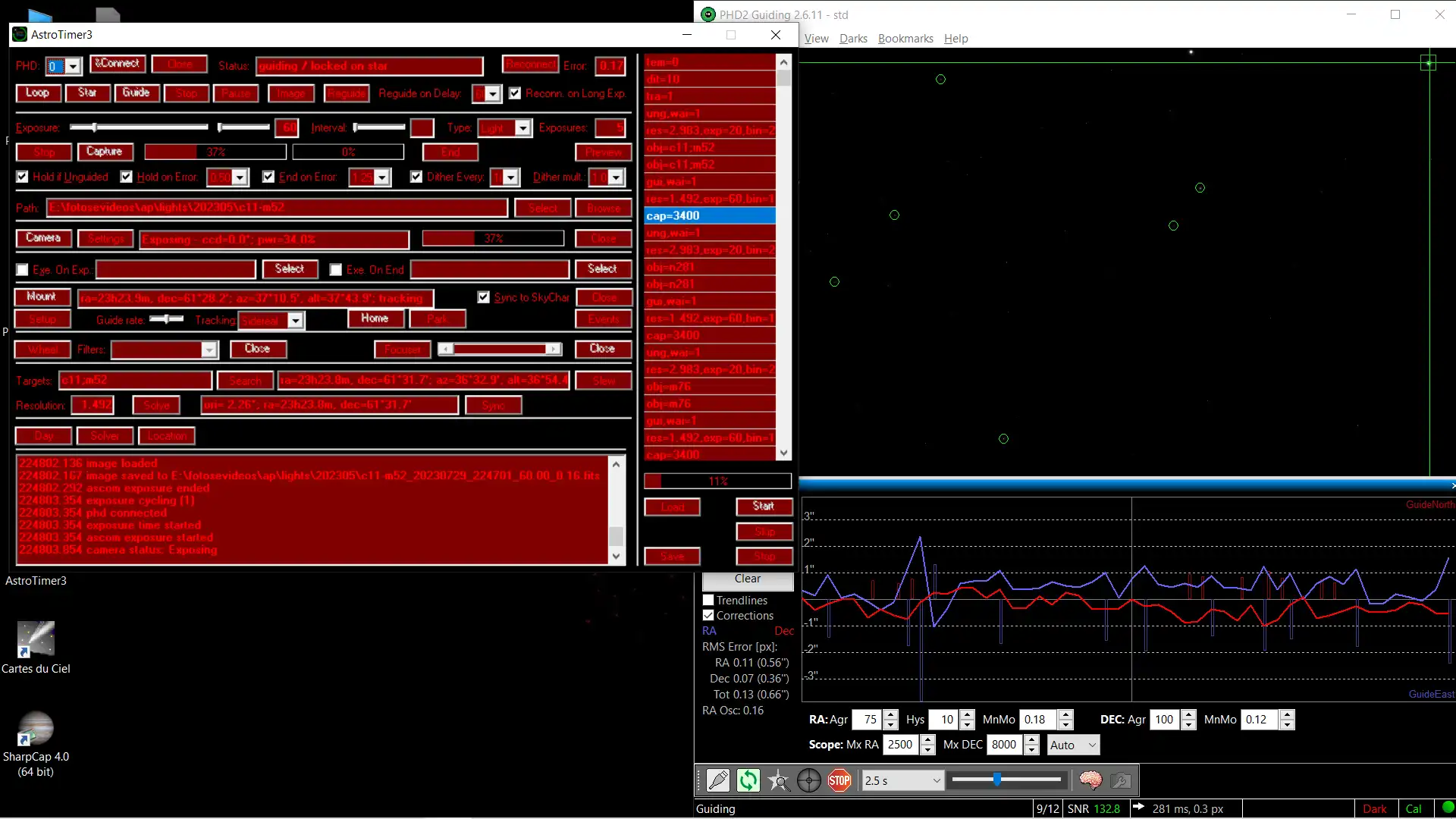The height and width of the screenshot is (819, 1456).
Task: Increase Mx RA 2500 spinner
Action: (x=927, y=740)
